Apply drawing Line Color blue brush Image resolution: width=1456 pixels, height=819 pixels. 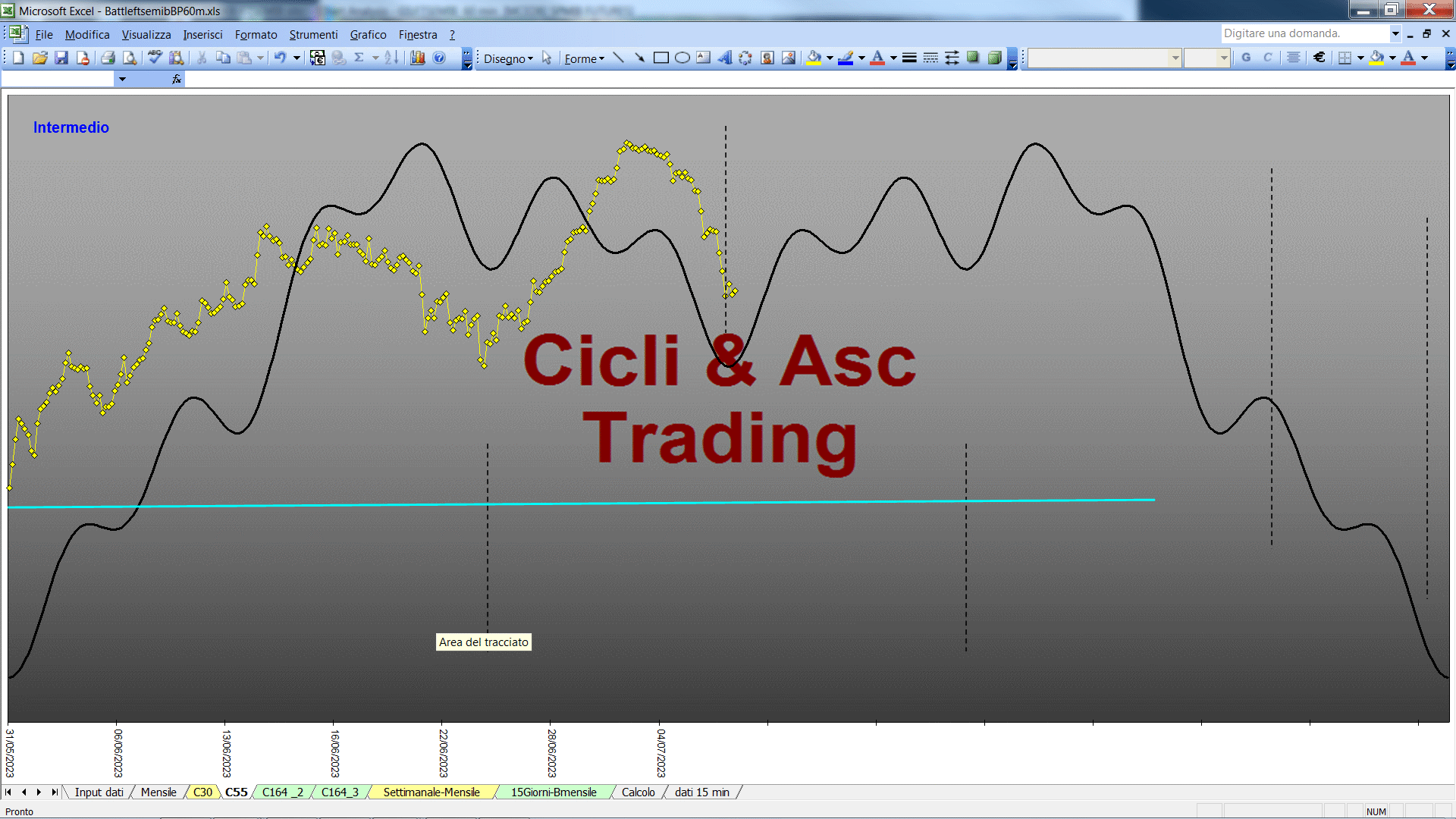click(x=846, y=58)
